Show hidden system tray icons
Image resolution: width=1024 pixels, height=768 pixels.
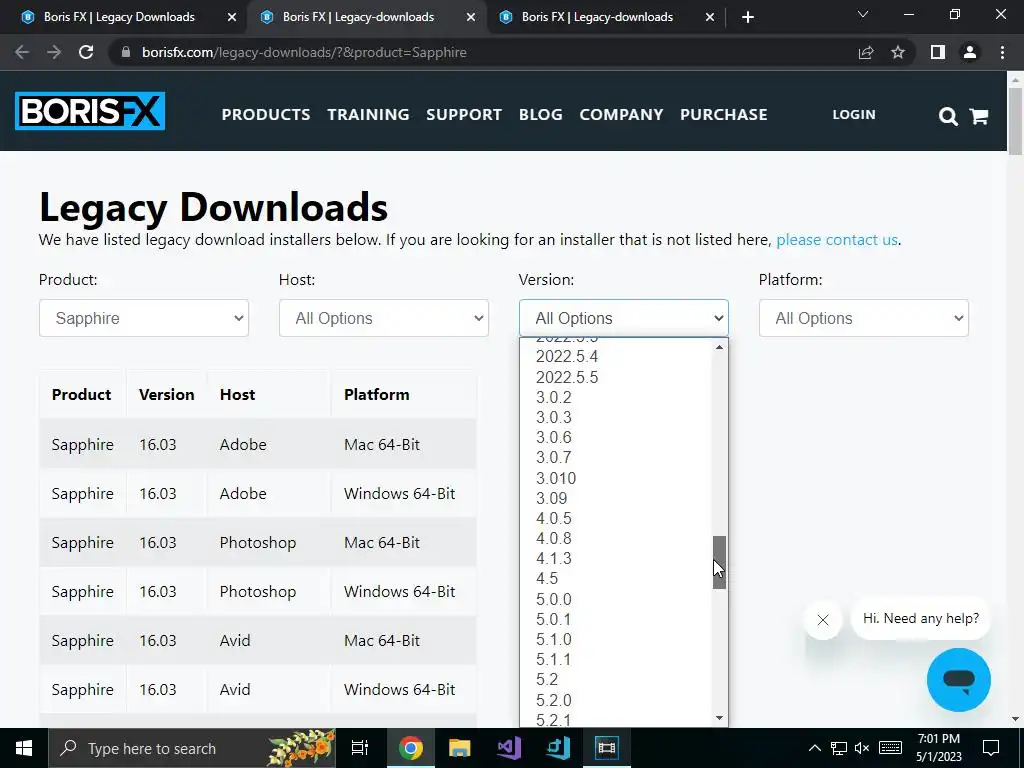point(814,748)
